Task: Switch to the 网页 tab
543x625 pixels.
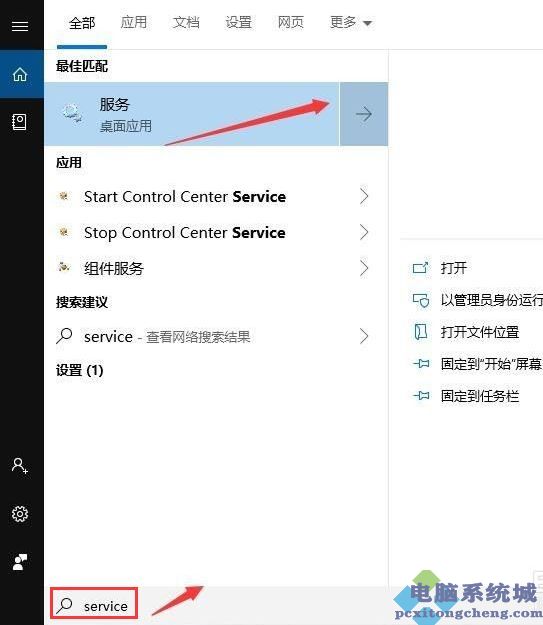Action: click(x=291, y=22)
